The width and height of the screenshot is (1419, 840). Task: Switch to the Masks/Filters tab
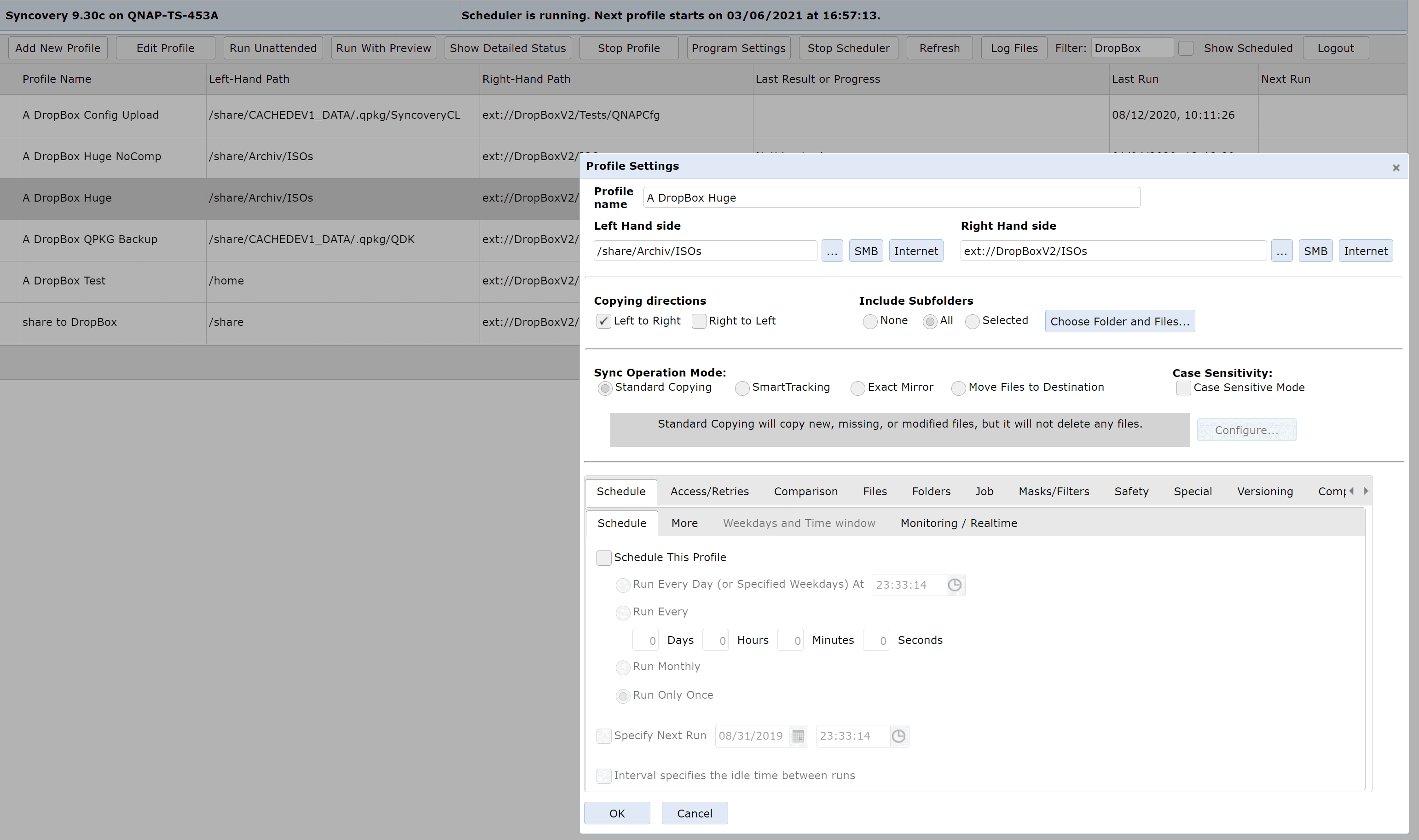coord(1054,491)
